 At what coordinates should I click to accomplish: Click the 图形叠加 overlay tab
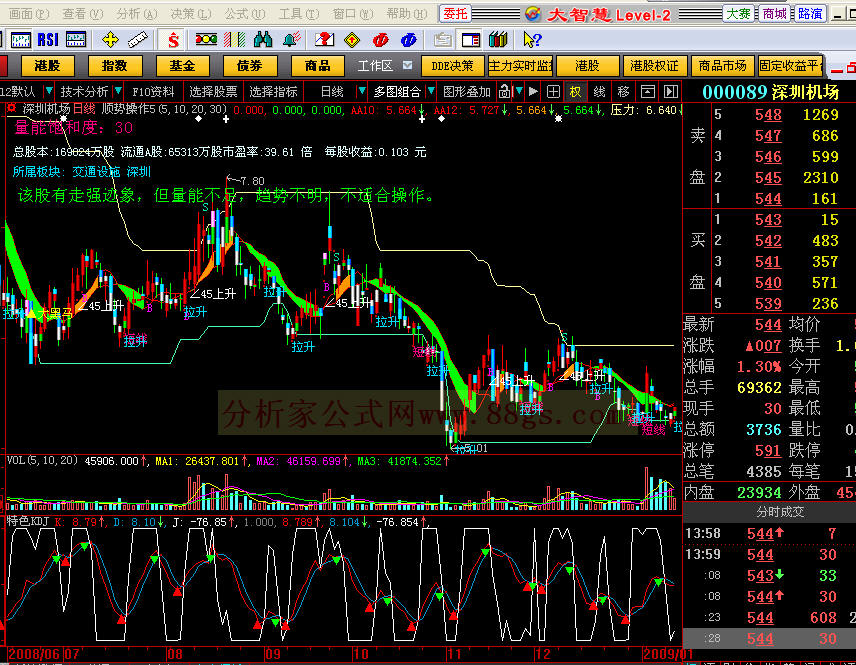[x=466, y=91]
